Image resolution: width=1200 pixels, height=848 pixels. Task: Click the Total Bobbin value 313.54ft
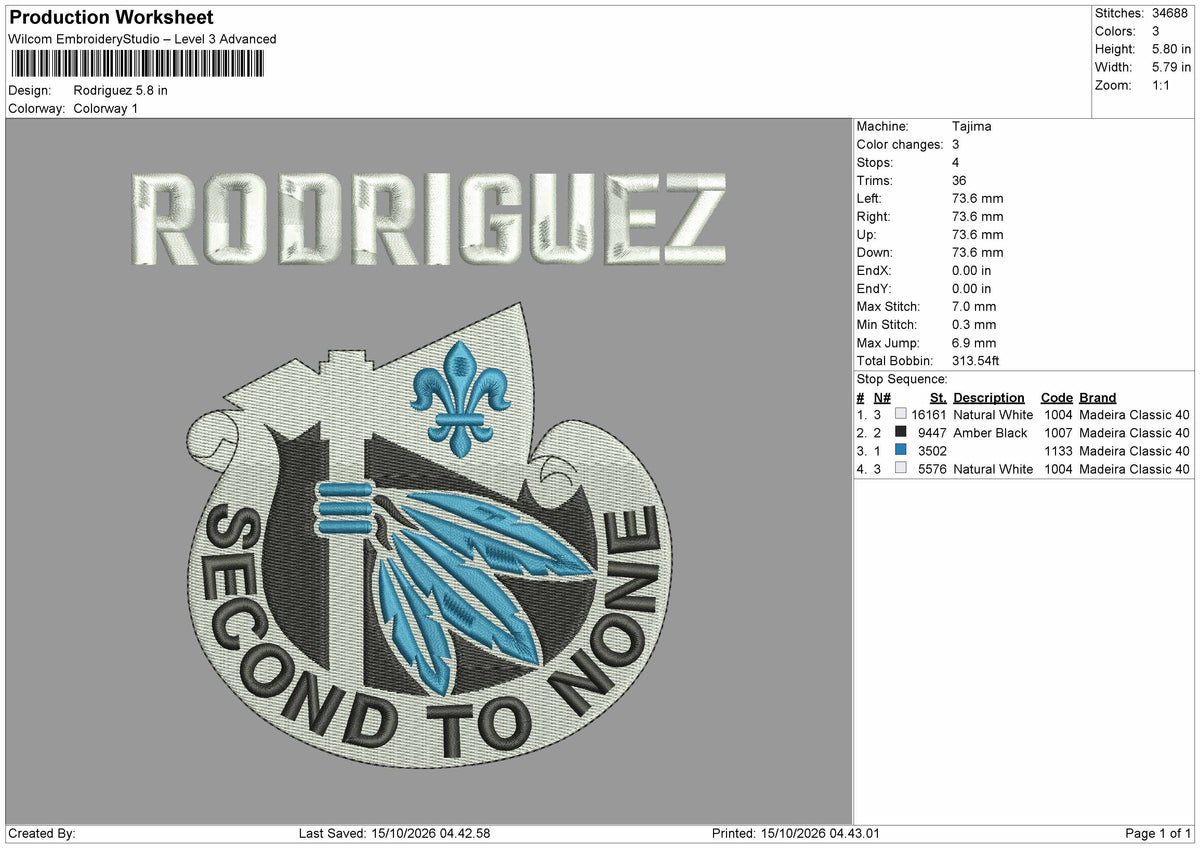coord(976,360)
